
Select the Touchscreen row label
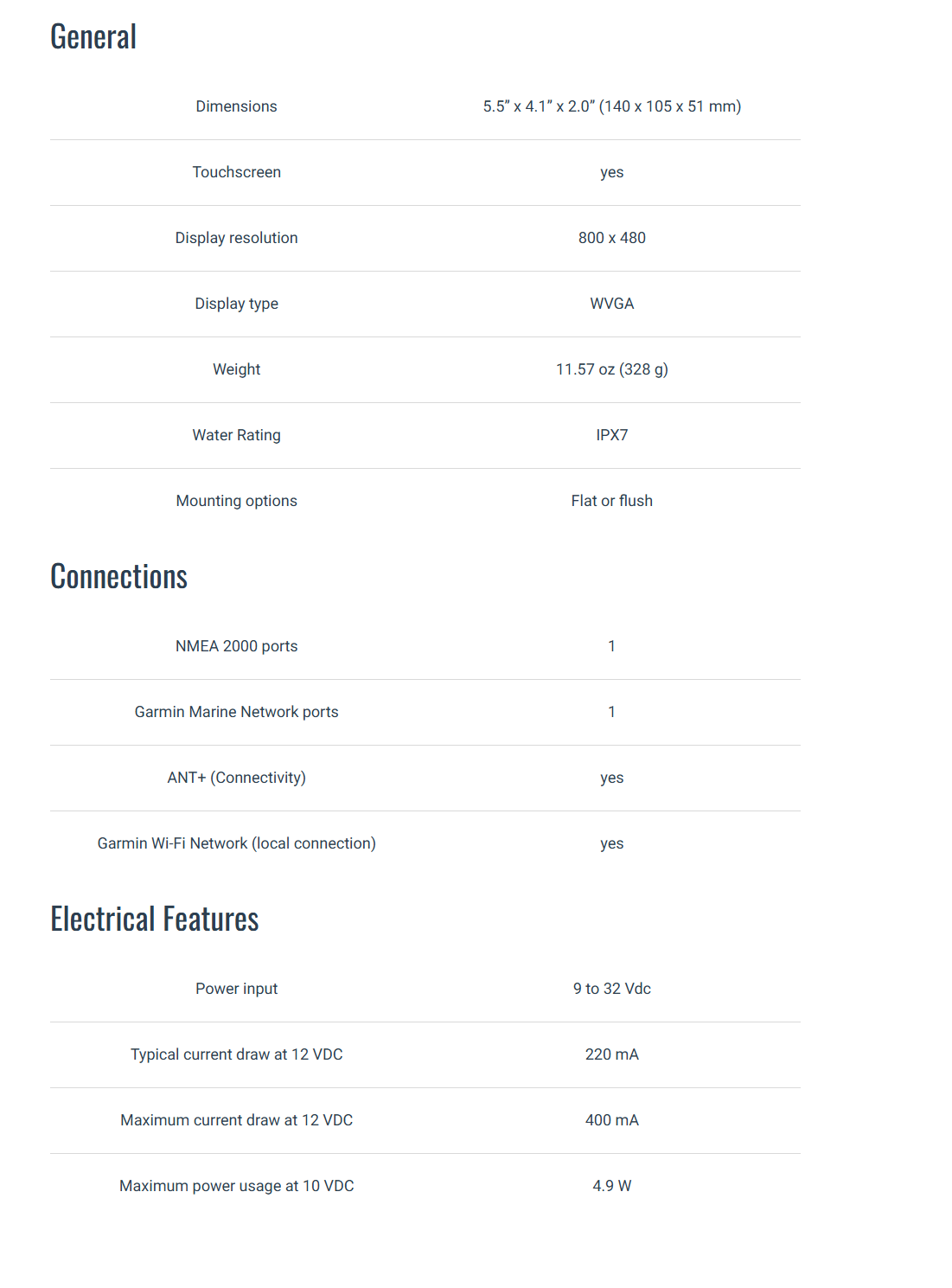click(236, 172)
